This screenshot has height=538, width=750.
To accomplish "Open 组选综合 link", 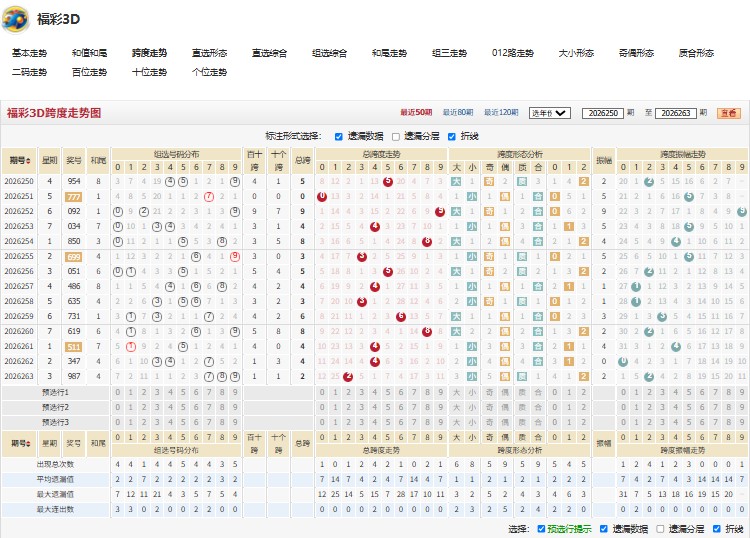I will 329,53.
